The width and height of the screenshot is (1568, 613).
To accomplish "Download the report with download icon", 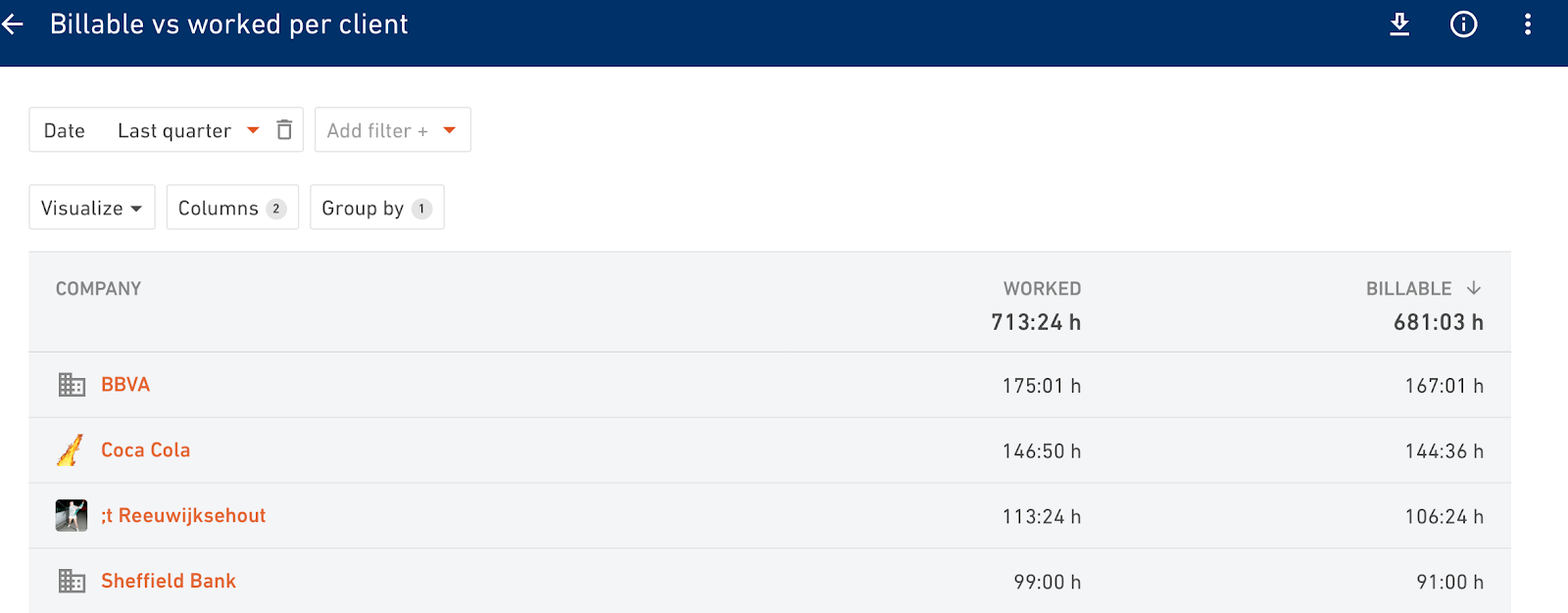I will (1399, 24).
